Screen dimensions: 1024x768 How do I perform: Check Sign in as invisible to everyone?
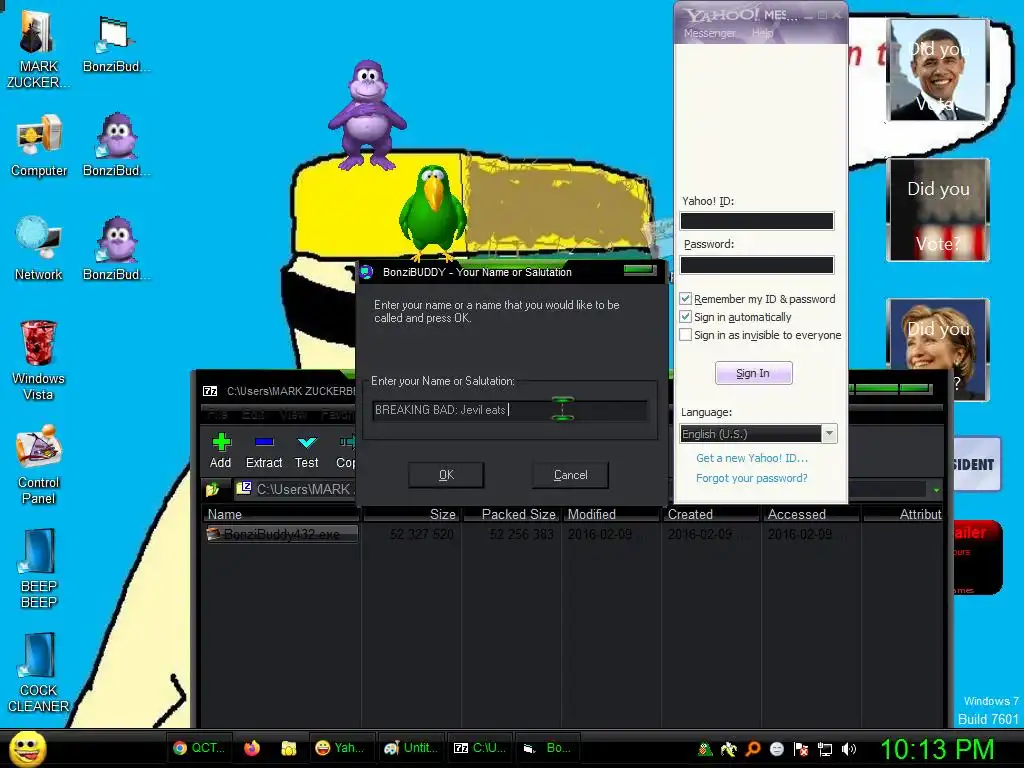(x=686, y=335)
